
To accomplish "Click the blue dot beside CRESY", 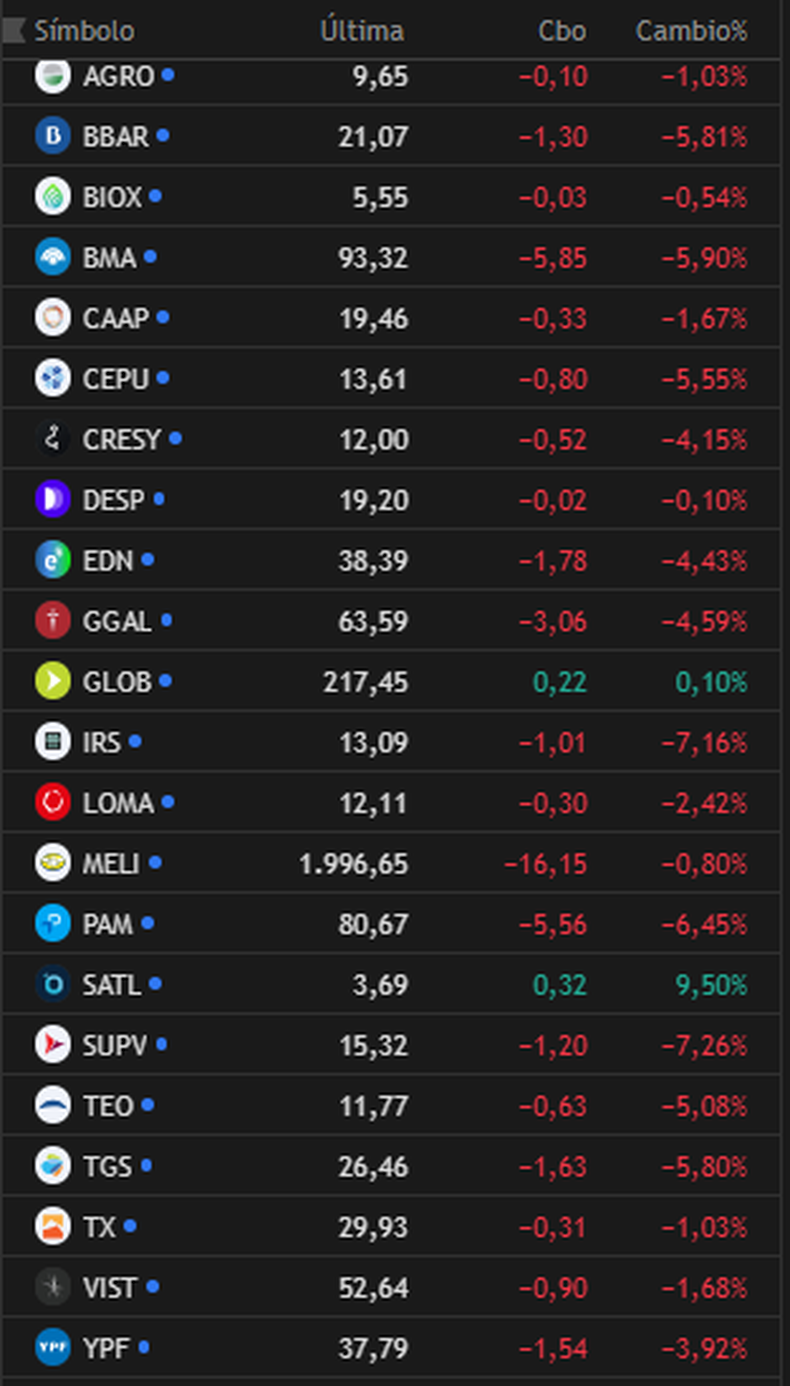I will [x=175, y=438].
